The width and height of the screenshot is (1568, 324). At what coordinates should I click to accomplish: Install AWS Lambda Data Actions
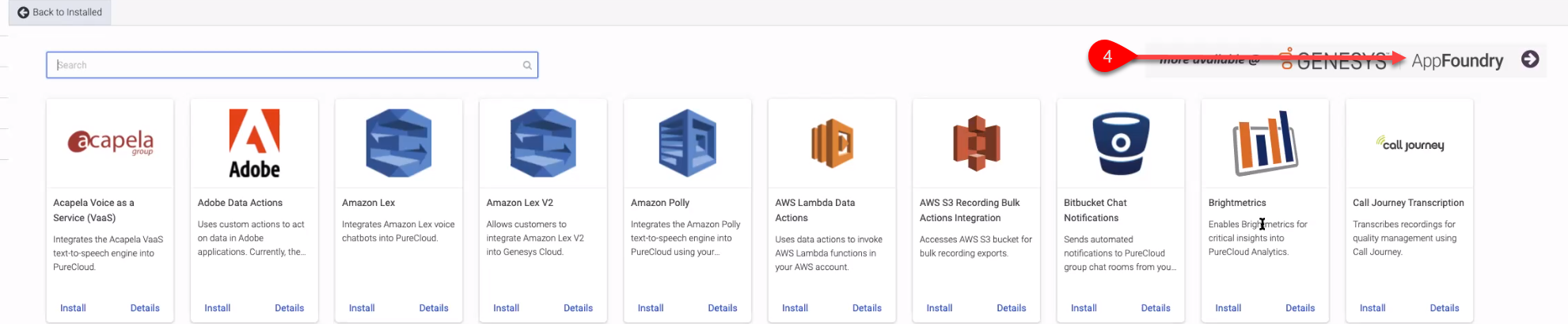pyautogui.click(x=795, y=308)
